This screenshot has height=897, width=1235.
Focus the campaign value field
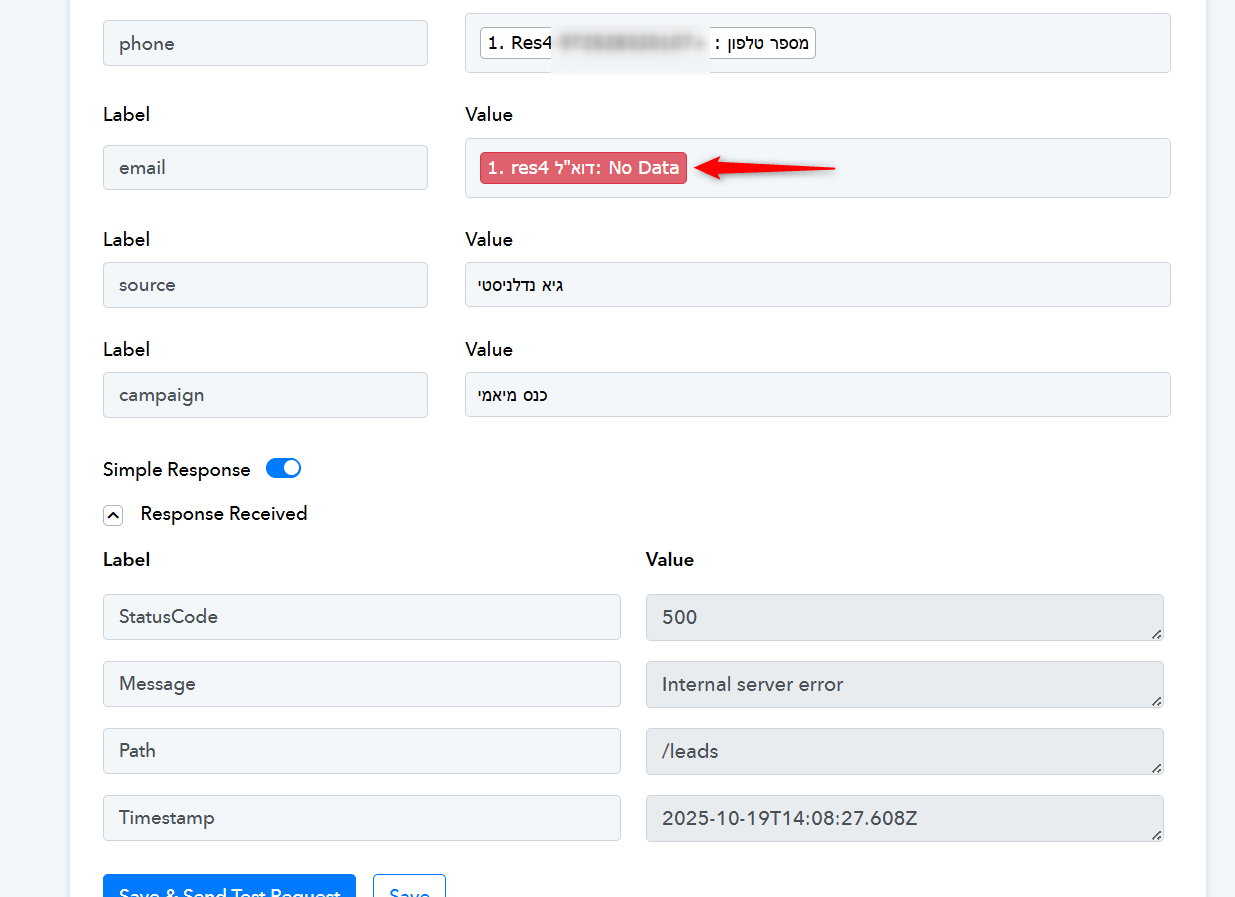[817, 395]
